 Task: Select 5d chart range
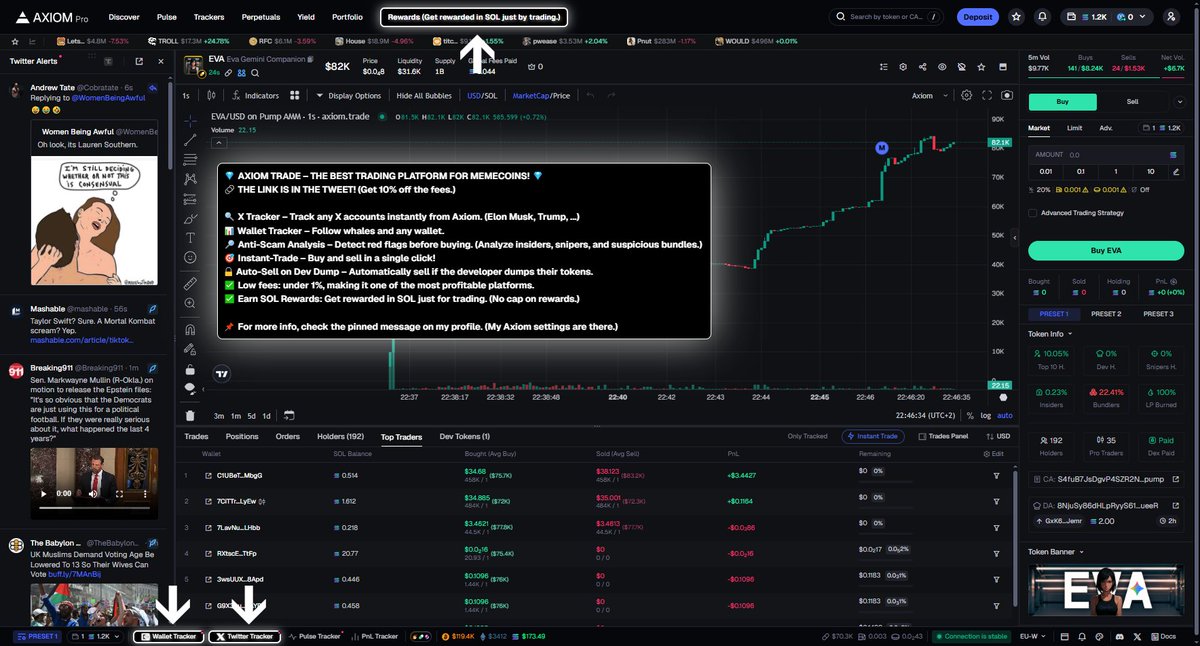250,415
